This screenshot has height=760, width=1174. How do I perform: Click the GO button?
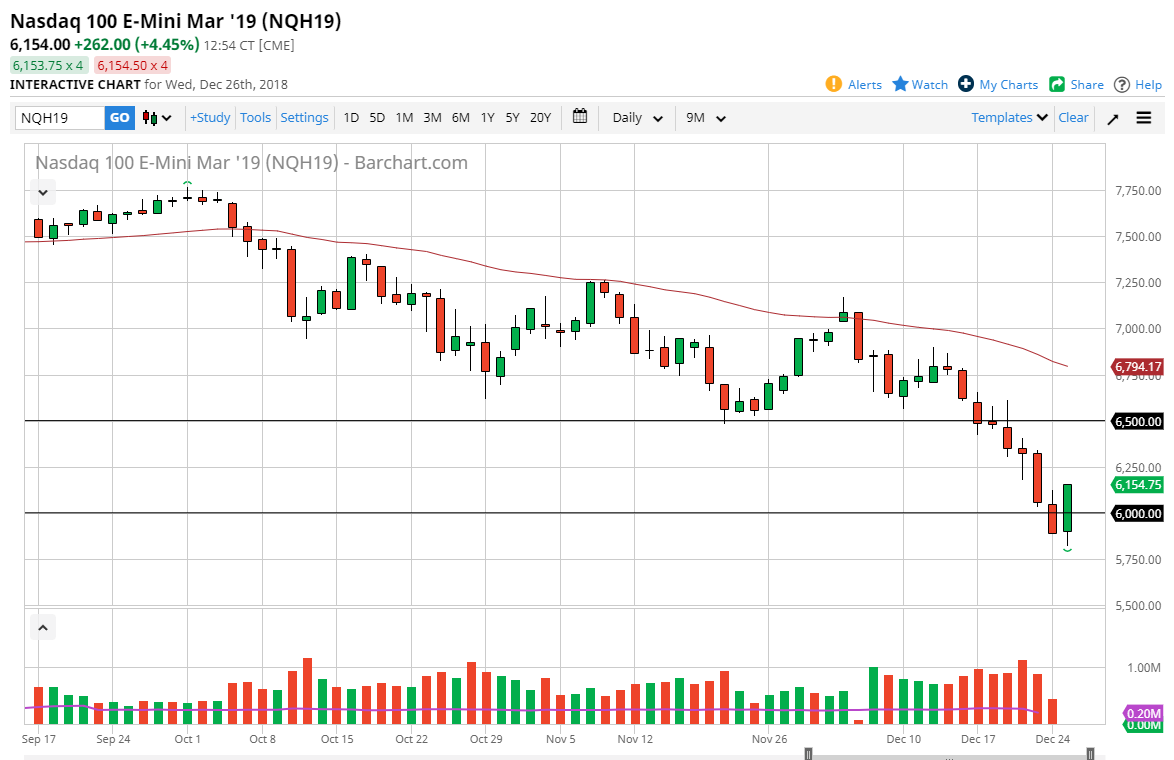point(119,117)
